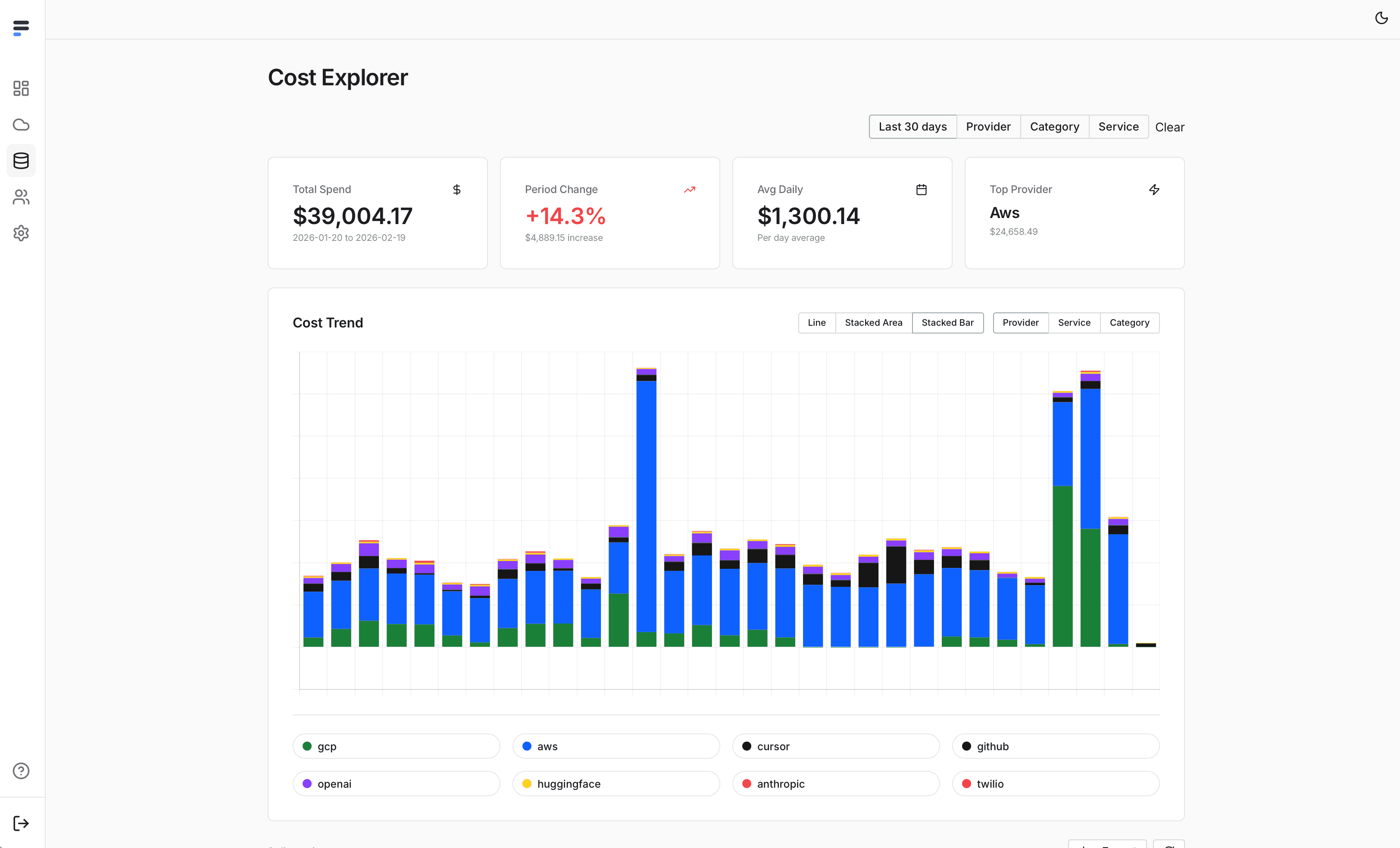The width and height of the screenshot is (1400, 848).
Task: Group the Cost Trend by Service
Action: coord(1074,322)
